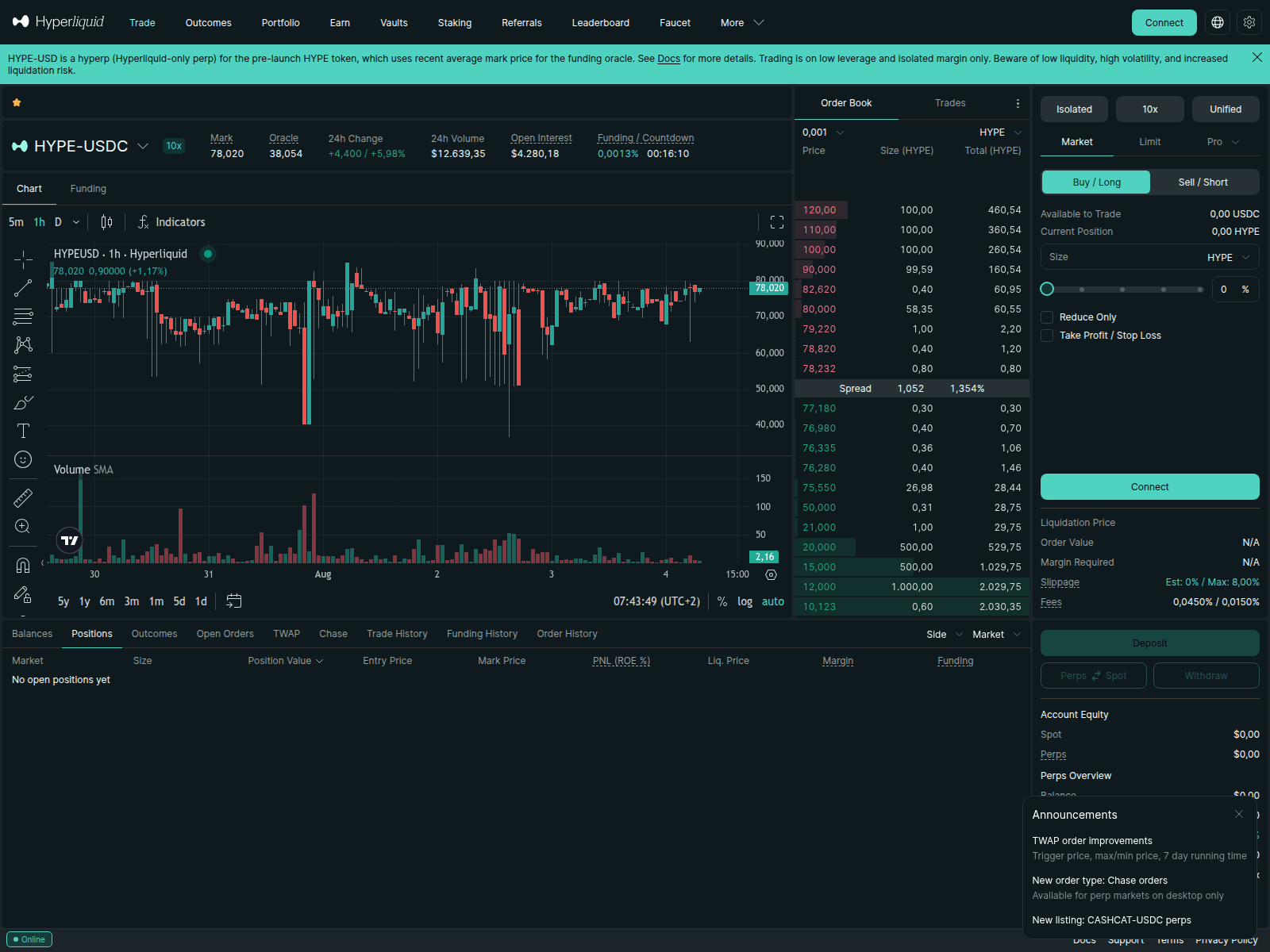Select the patterns drawing tool

[23, 345]
